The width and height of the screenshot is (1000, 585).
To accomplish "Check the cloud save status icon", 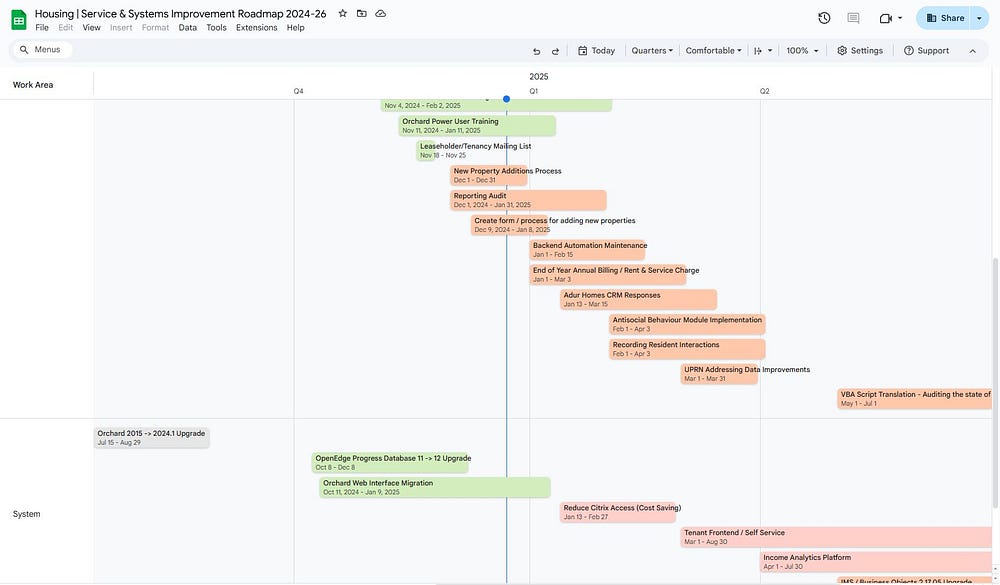I will click(381, 14).
